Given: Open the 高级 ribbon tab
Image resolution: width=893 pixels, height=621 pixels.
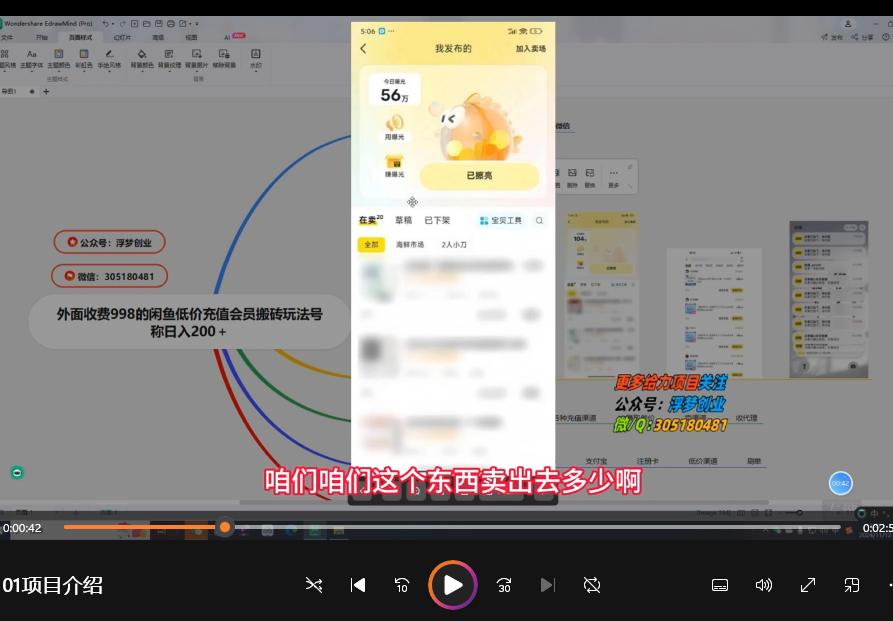Looking at the screenshot, I should (158, 38).
